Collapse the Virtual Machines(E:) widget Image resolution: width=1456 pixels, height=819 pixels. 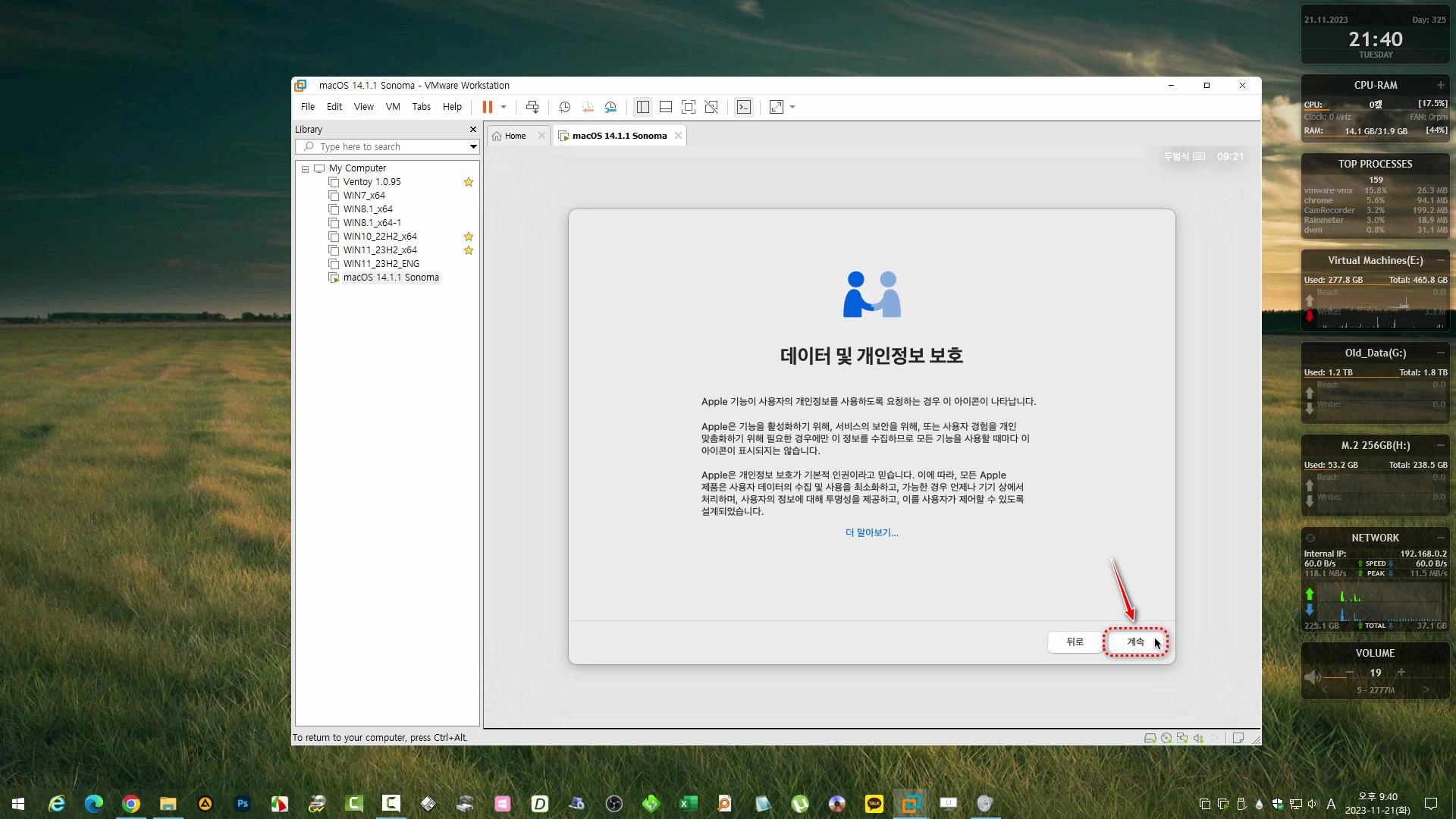(x=1440, y=260)
